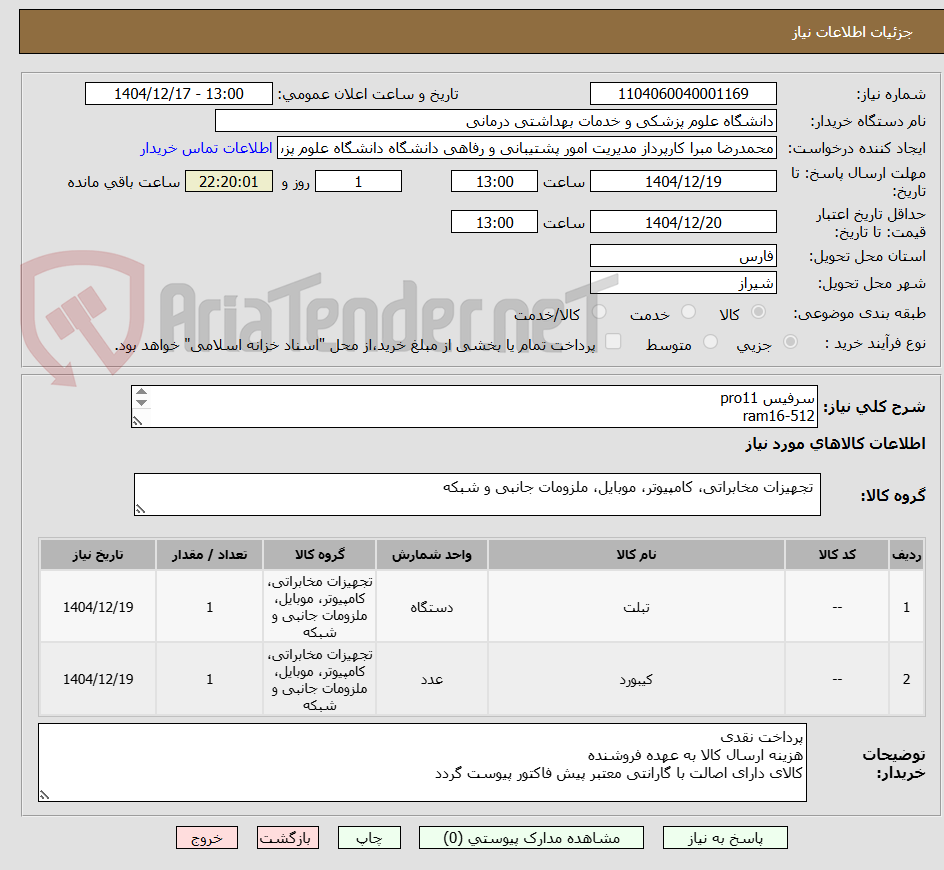The height and width of the screenshot is (870, 944).
Task: Select the جزیی purchase type radio
Action: point(790,342)
